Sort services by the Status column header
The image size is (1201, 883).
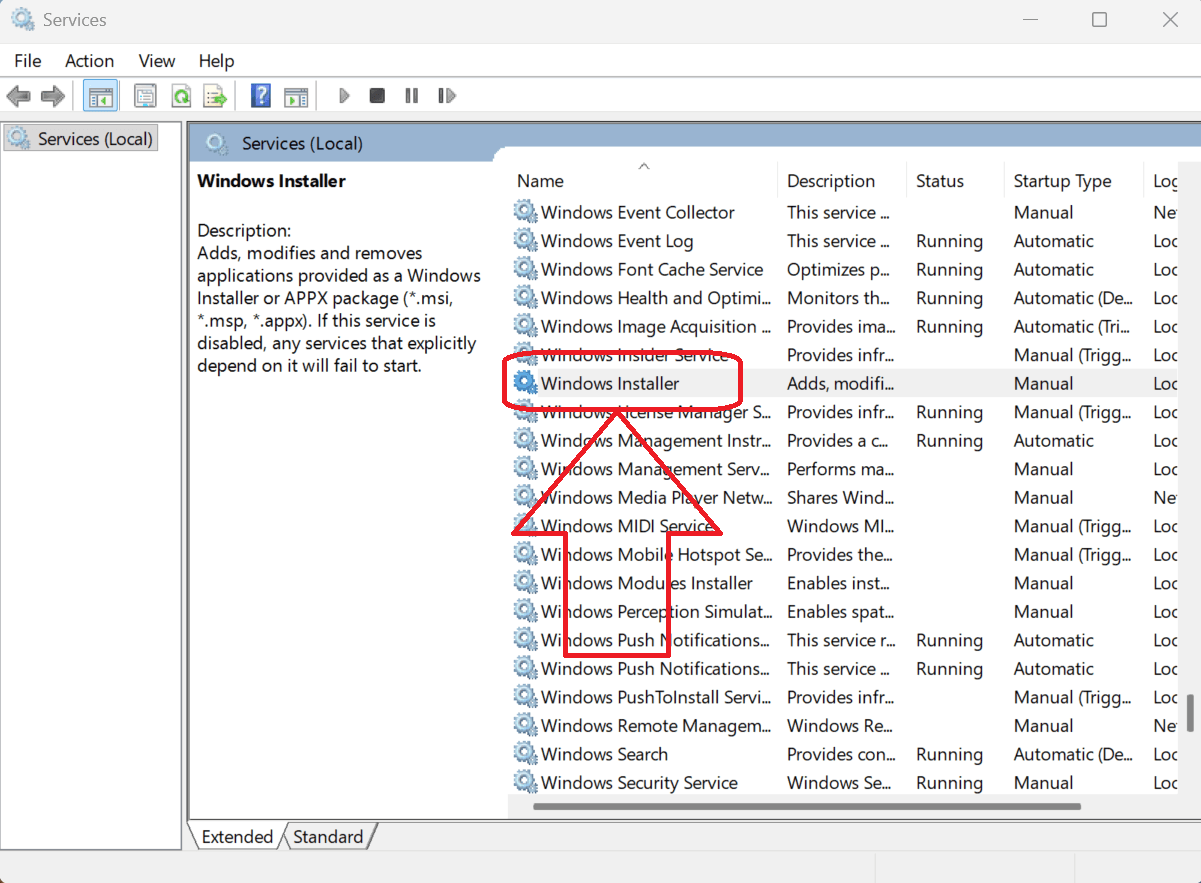point(939,180)
